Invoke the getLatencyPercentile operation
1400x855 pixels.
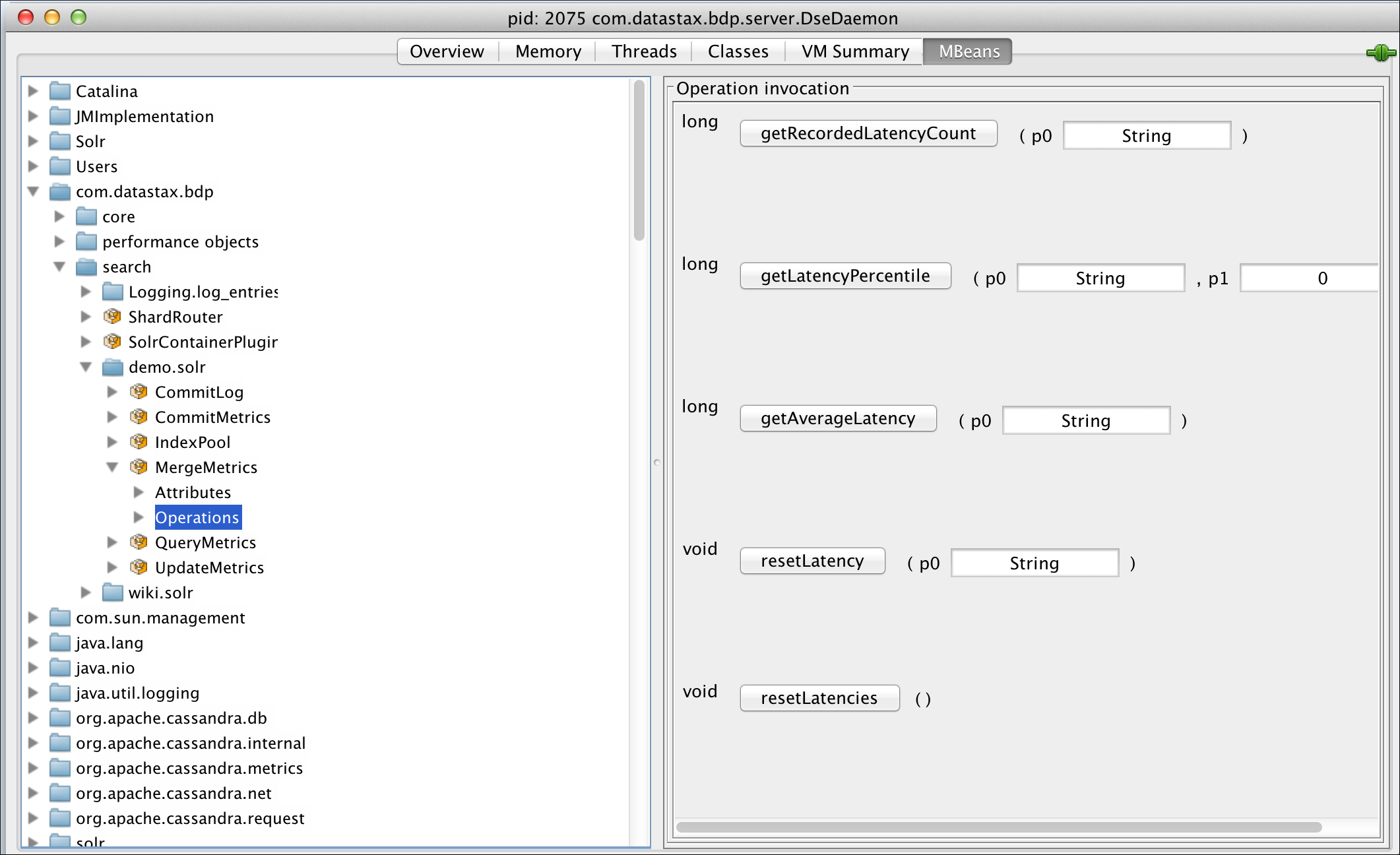click(x=844, y=276)
